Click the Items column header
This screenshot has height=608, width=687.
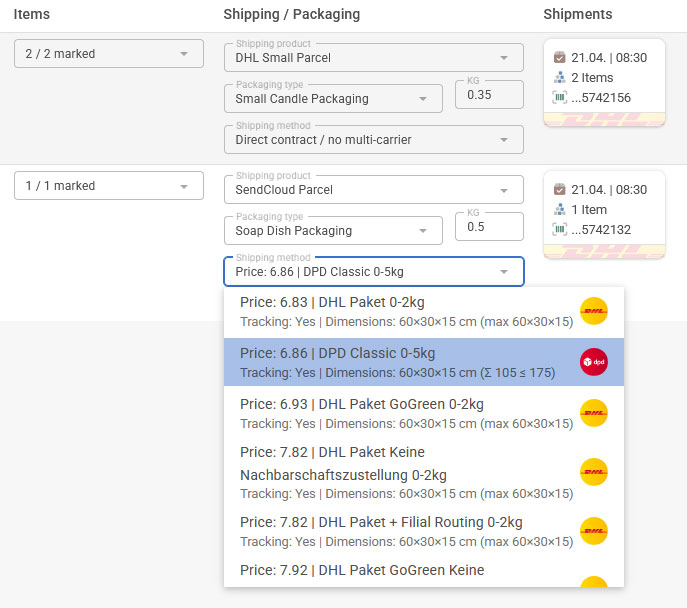(32, 14)
